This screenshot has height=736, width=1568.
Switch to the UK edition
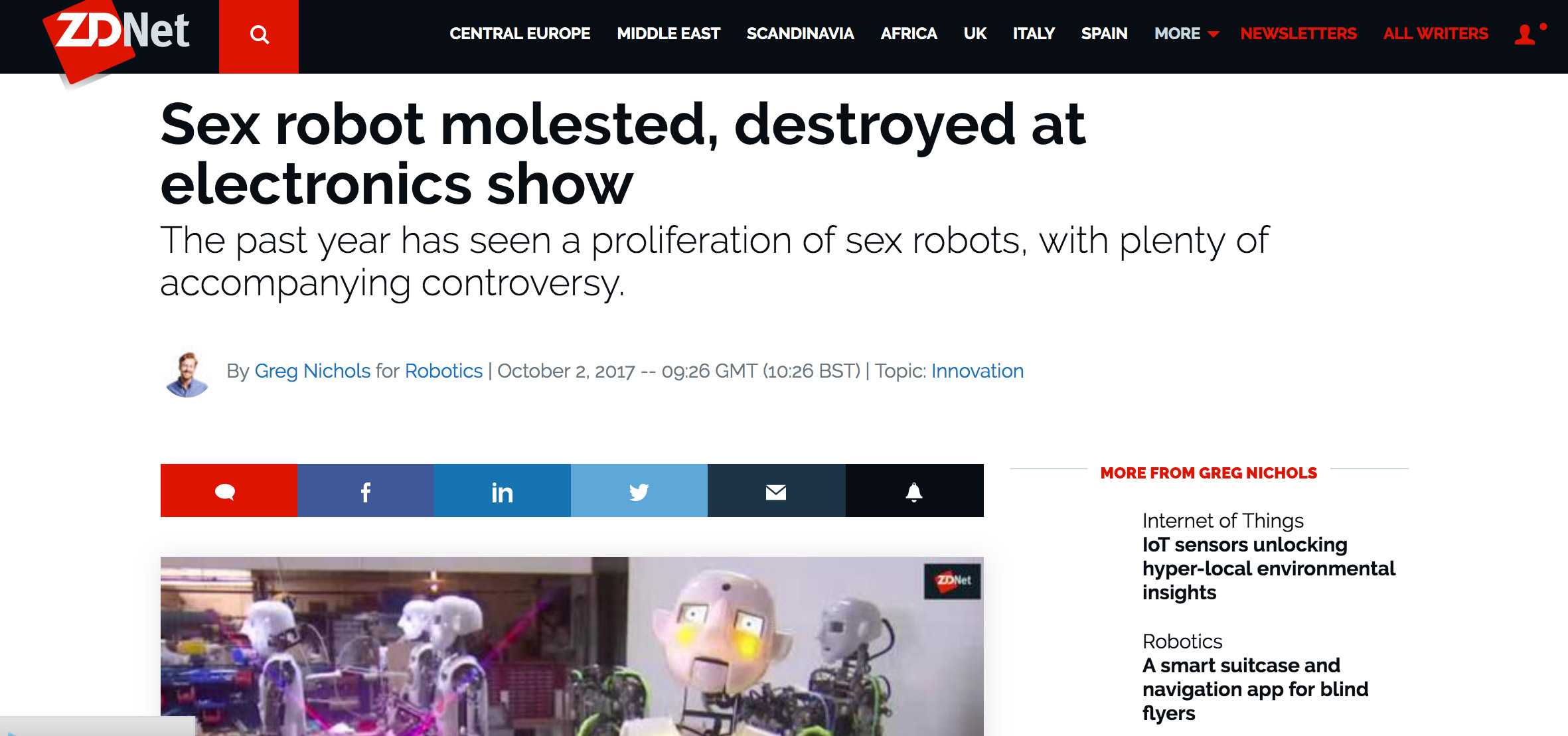pyautogui.click(x=975, y=34)
